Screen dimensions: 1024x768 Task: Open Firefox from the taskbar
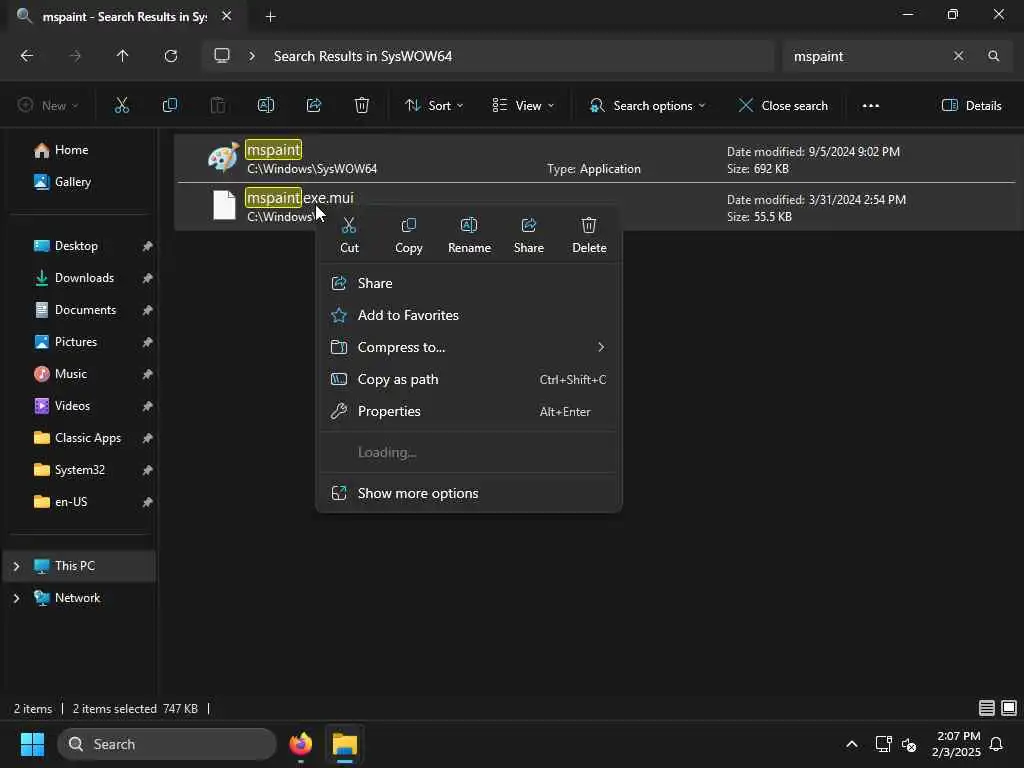(300, 744)
